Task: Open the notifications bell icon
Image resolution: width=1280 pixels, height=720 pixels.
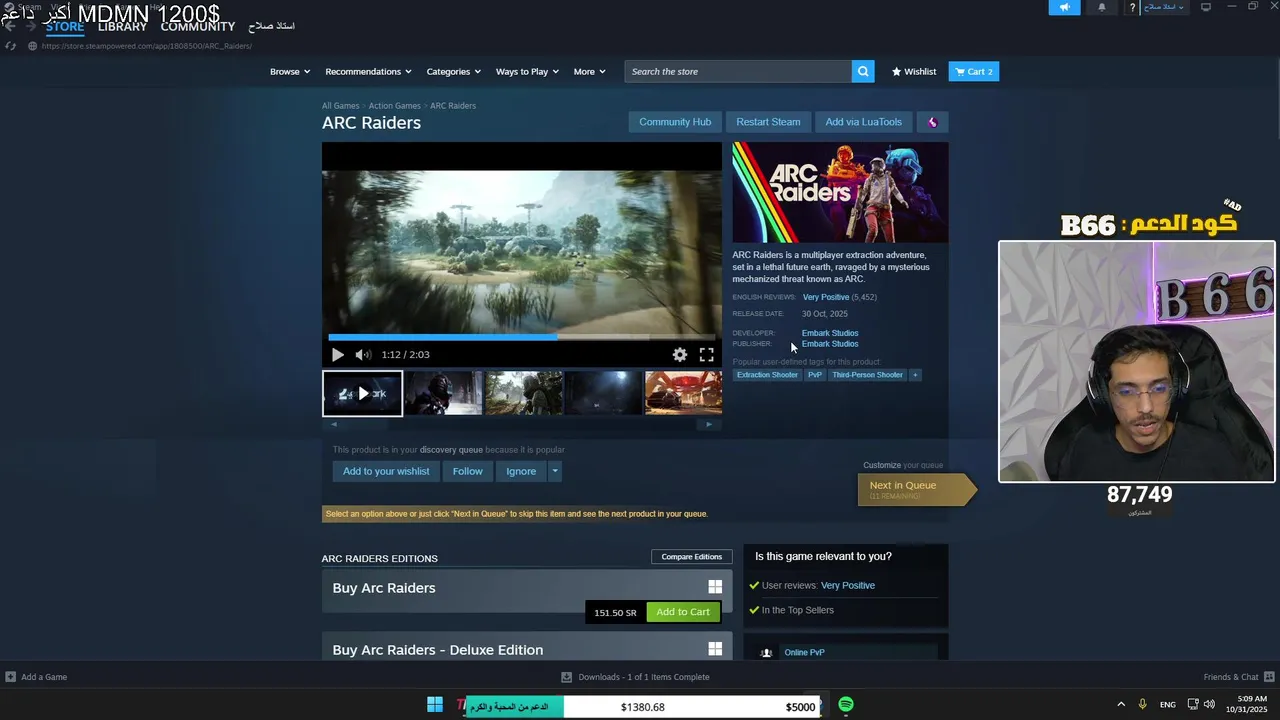Action: (1102, 7)
